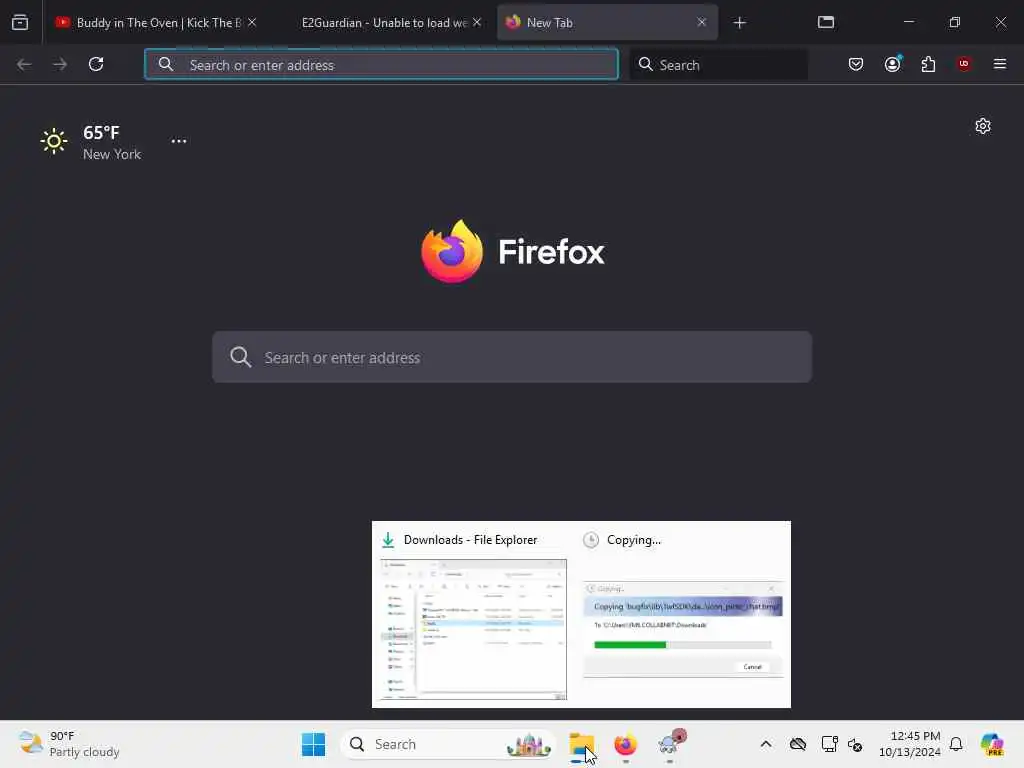Click the taskbar icon right of Firefox
The image size is (1024, 768).
coord(671,744)
